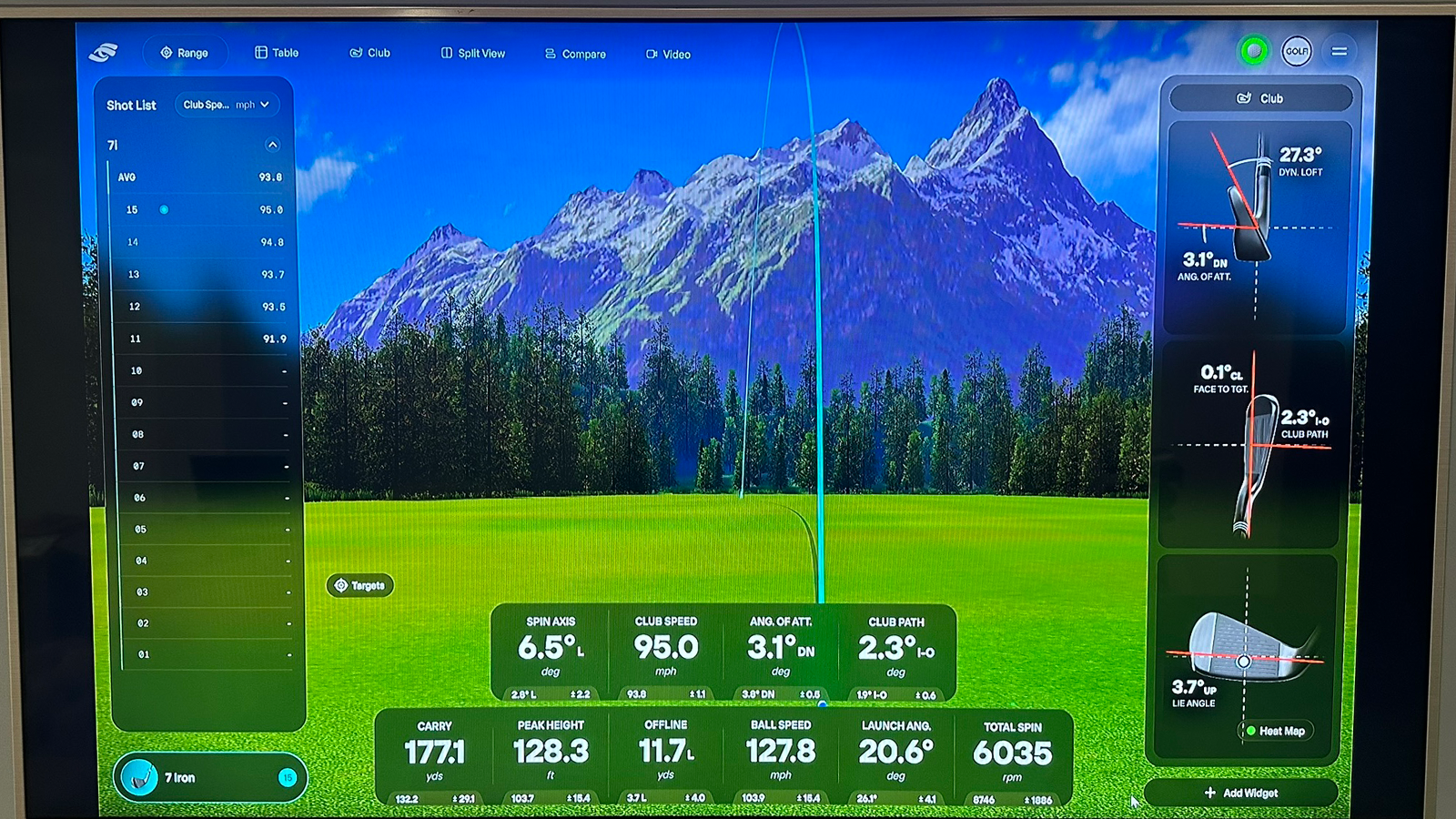Screen dimensions: 1456x819
Task: Open the Video tab
Action: (669, 55)
